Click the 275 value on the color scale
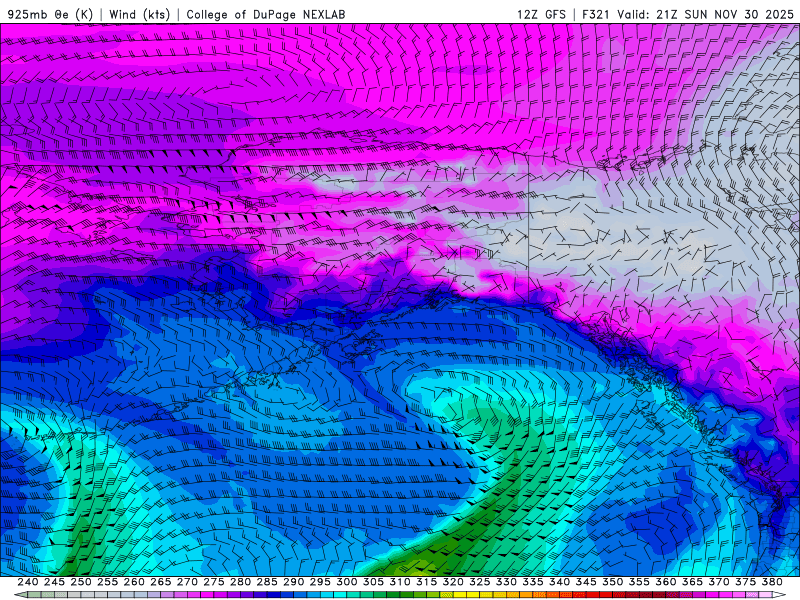Image resolution: width=800 pixels, height=600 pixels. [x=214, y=582]
